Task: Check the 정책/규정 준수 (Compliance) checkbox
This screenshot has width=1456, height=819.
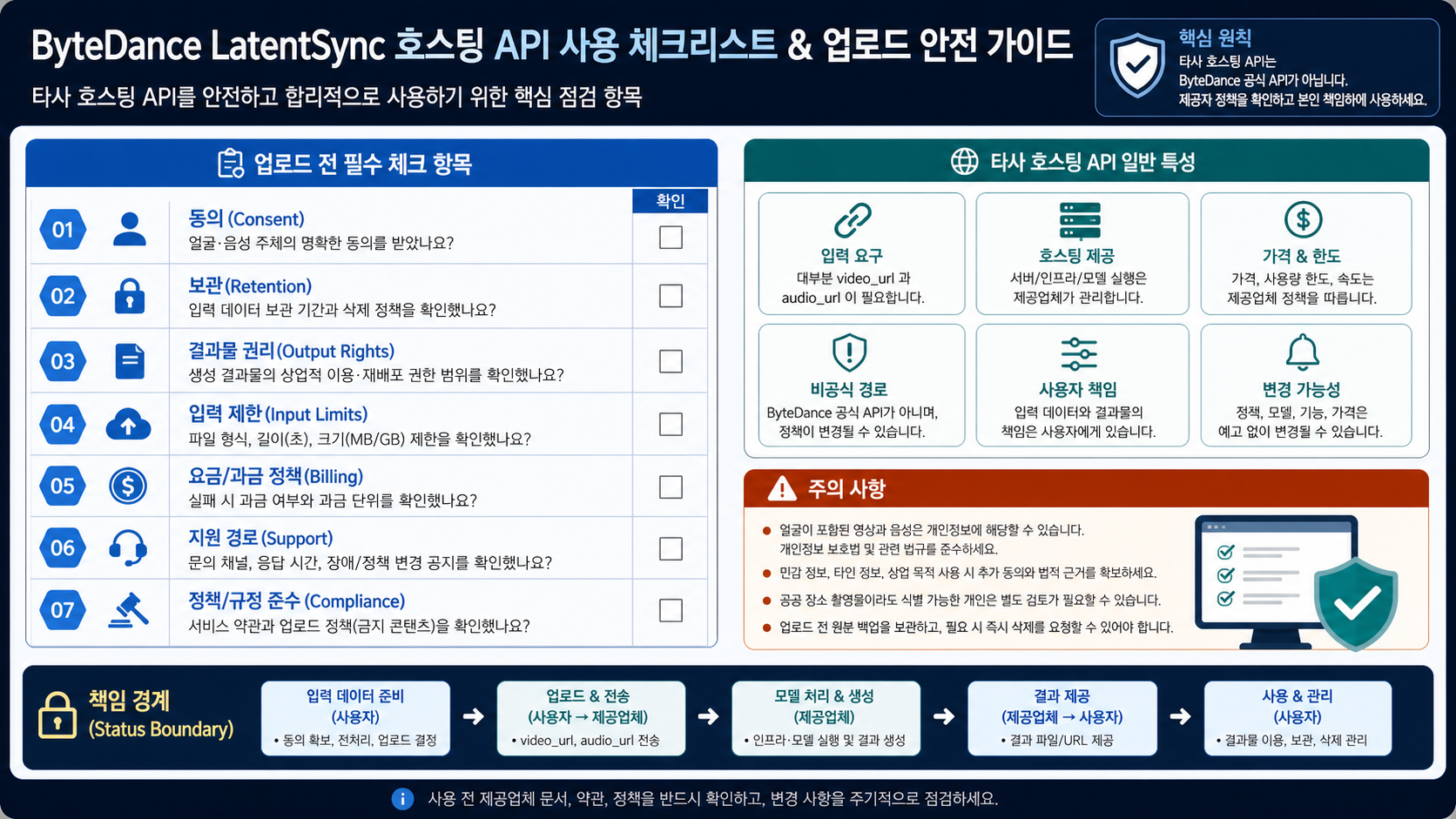Action: click(x=671, y=610)
